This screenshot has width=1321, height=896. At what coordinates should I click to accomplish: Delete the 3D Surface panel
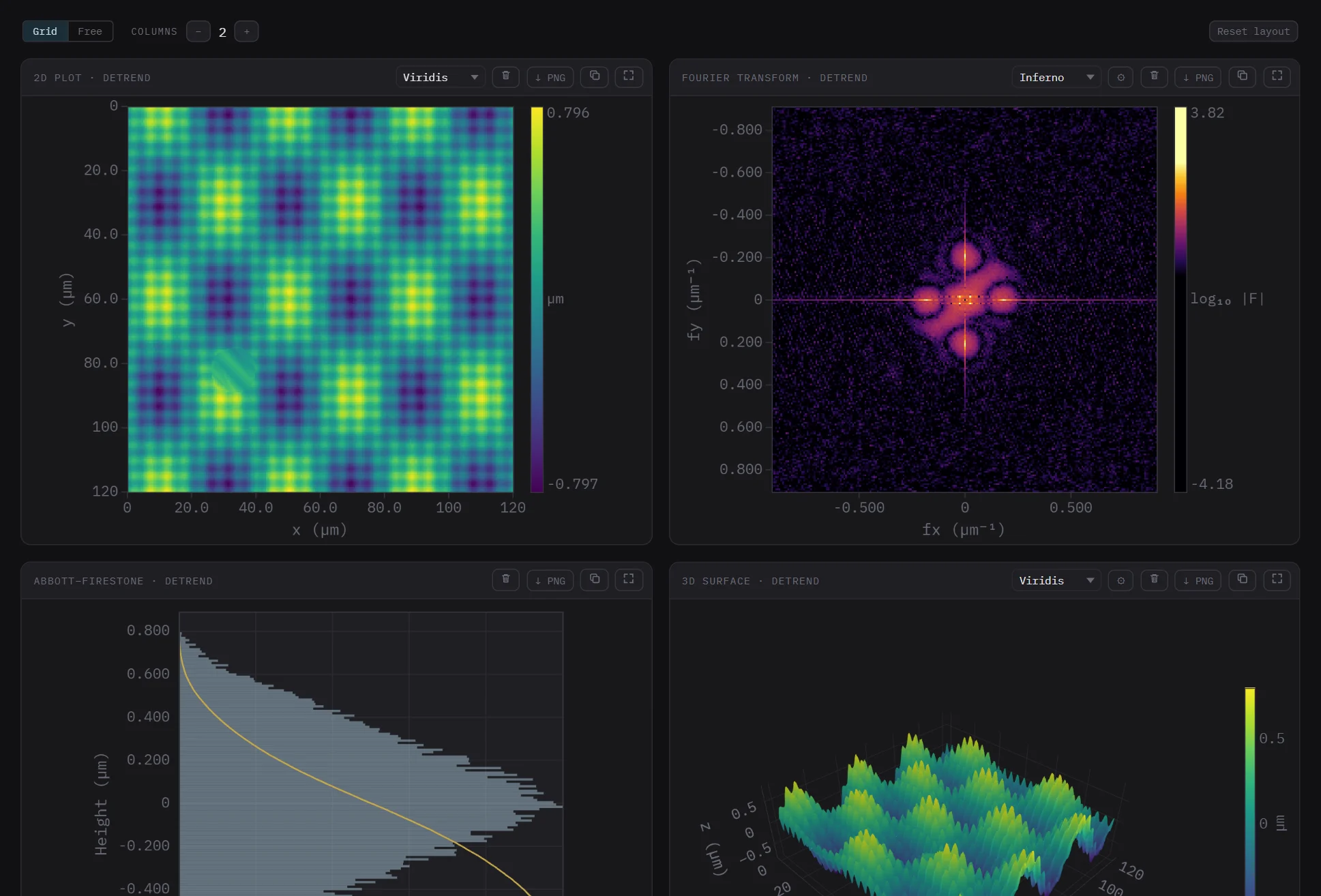click(x=1154, y=580)
